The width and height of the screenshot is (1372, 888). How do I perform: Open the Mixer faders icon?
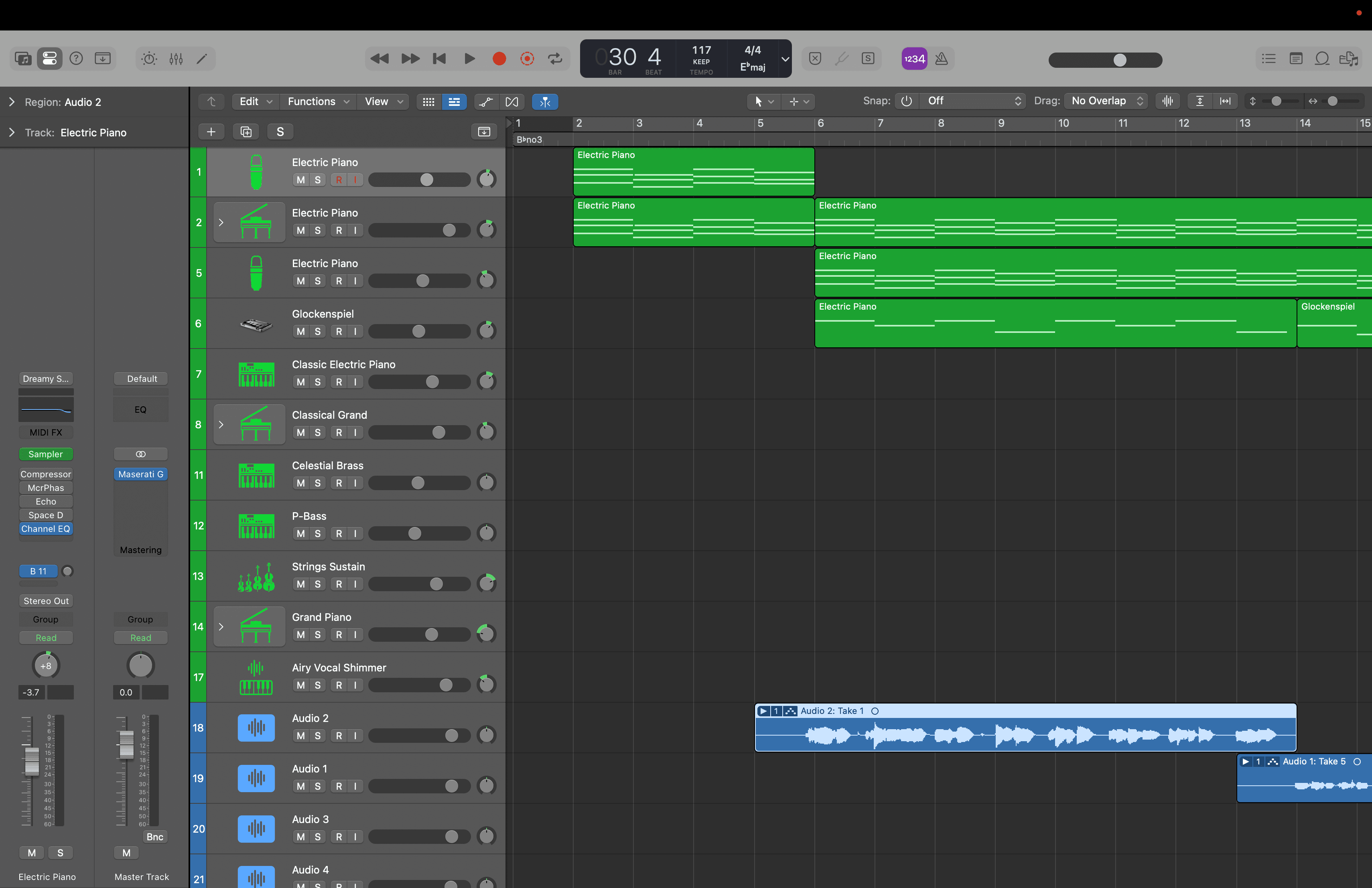point(176,58)
